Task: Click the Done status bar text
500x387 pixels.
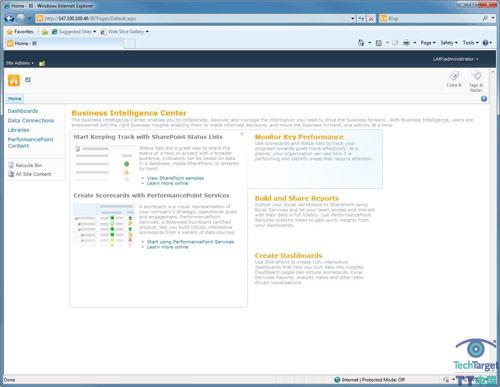Action: coord(9,380)
